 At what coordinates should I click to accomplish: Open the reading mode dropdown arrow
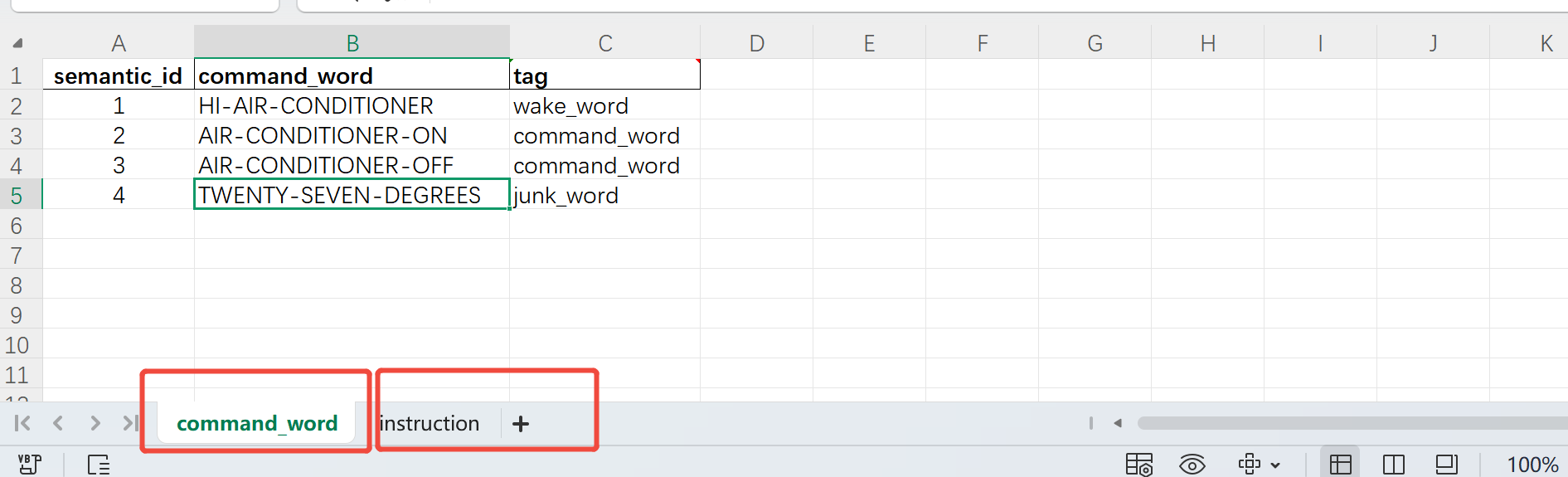coord(1275,465)
